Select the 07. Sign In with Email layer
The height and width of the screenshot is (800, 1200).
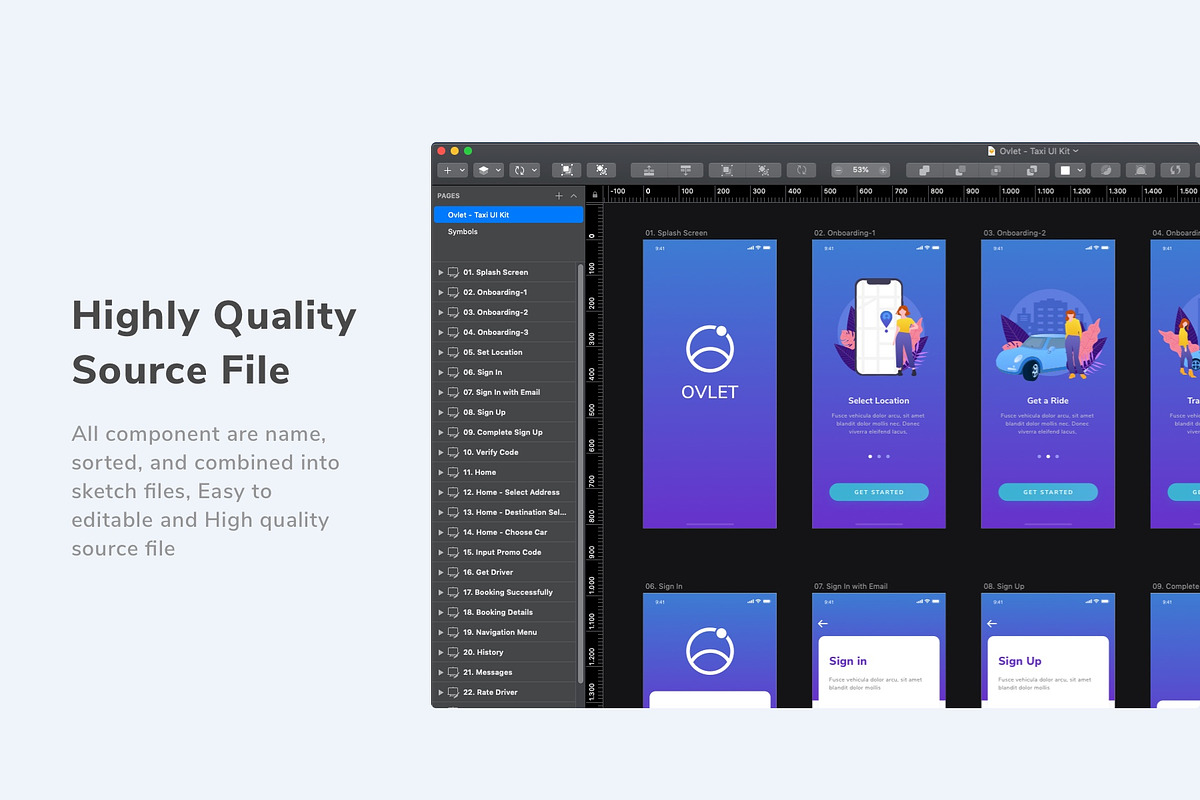pyautogui.click(x=505, y=392)
